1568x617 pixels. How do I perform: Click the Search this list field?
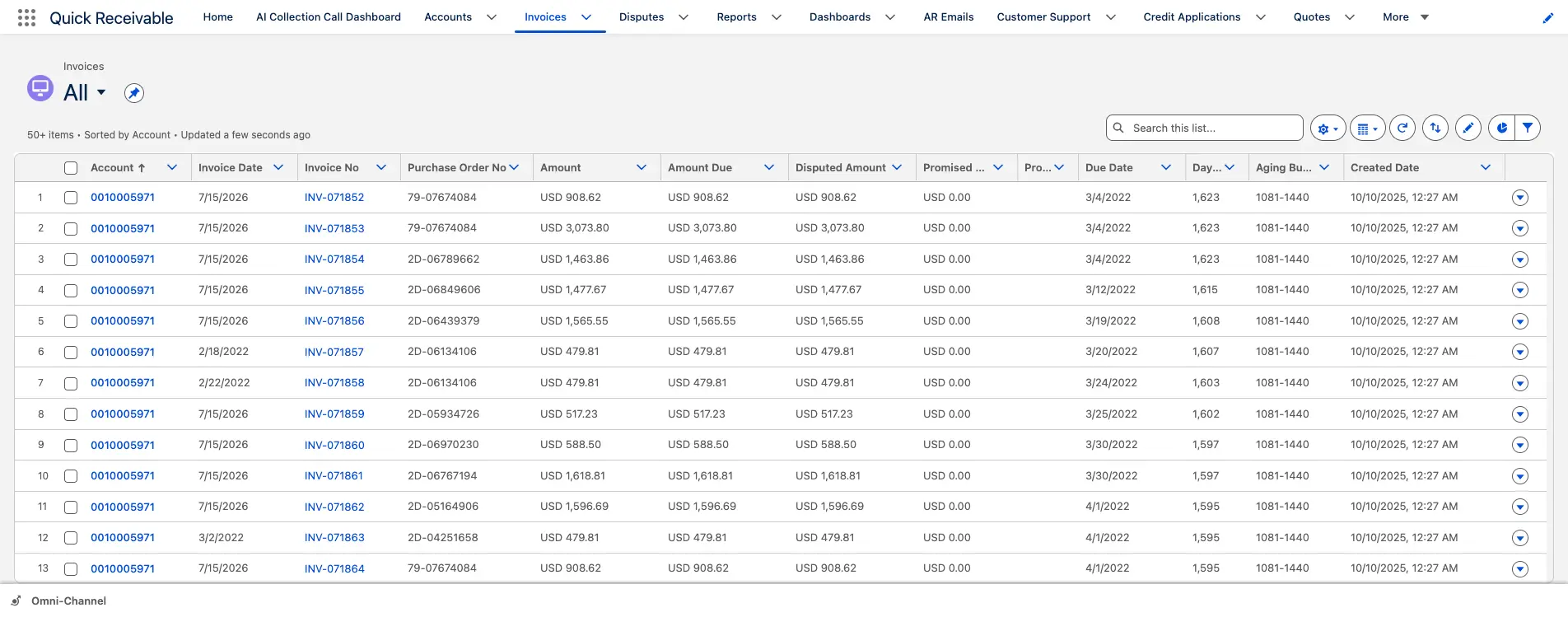click(1205, 128)
